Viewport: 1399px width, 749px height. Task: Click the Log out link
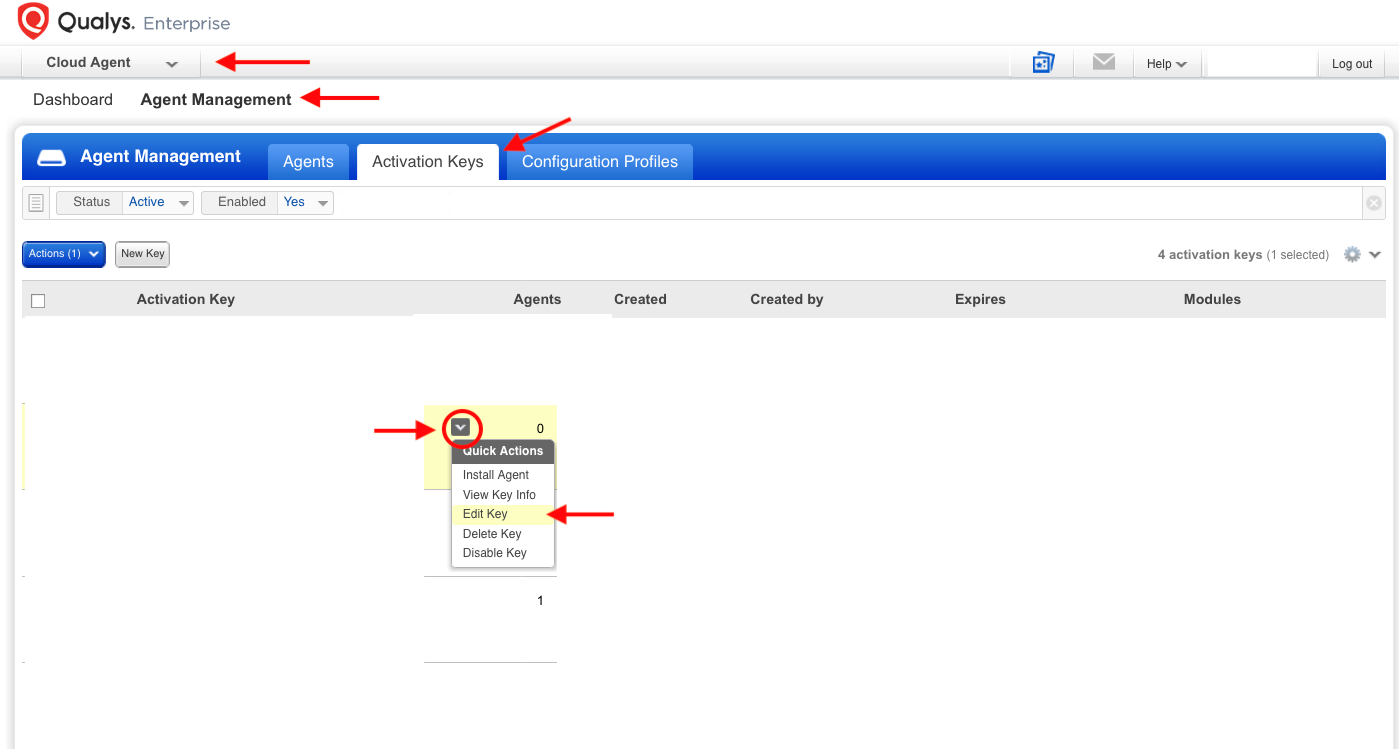(x=1351, y=63)
